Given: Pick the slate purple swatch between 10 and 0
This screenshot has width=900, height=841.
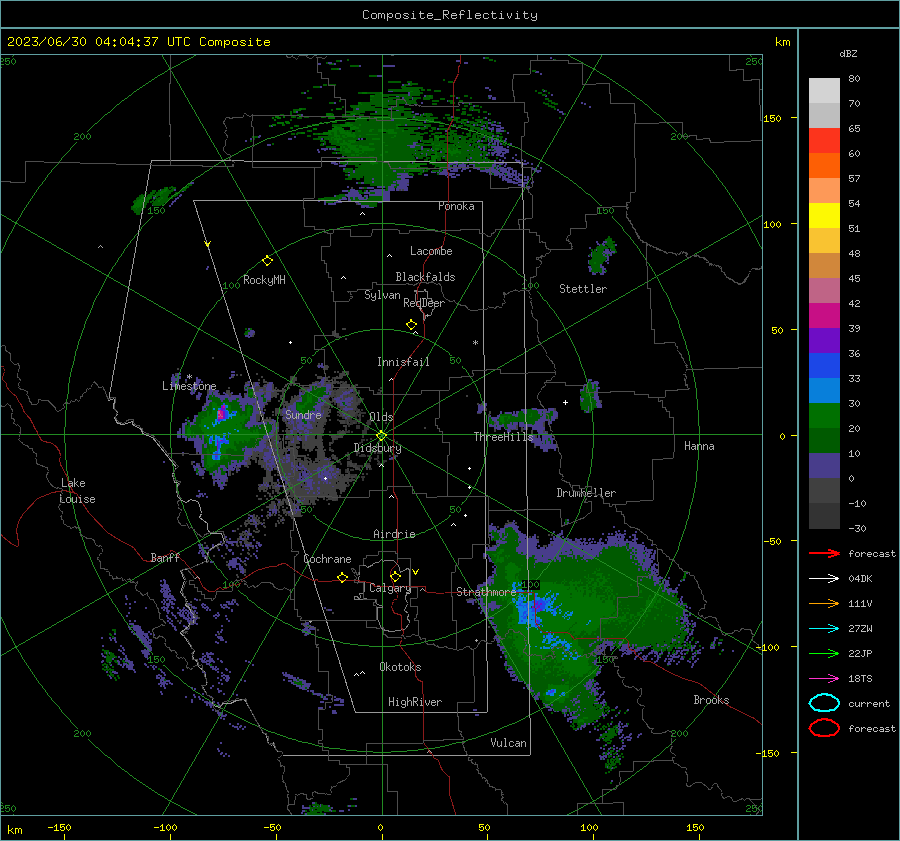Looking at the screenshot, I should coord(824,466).
